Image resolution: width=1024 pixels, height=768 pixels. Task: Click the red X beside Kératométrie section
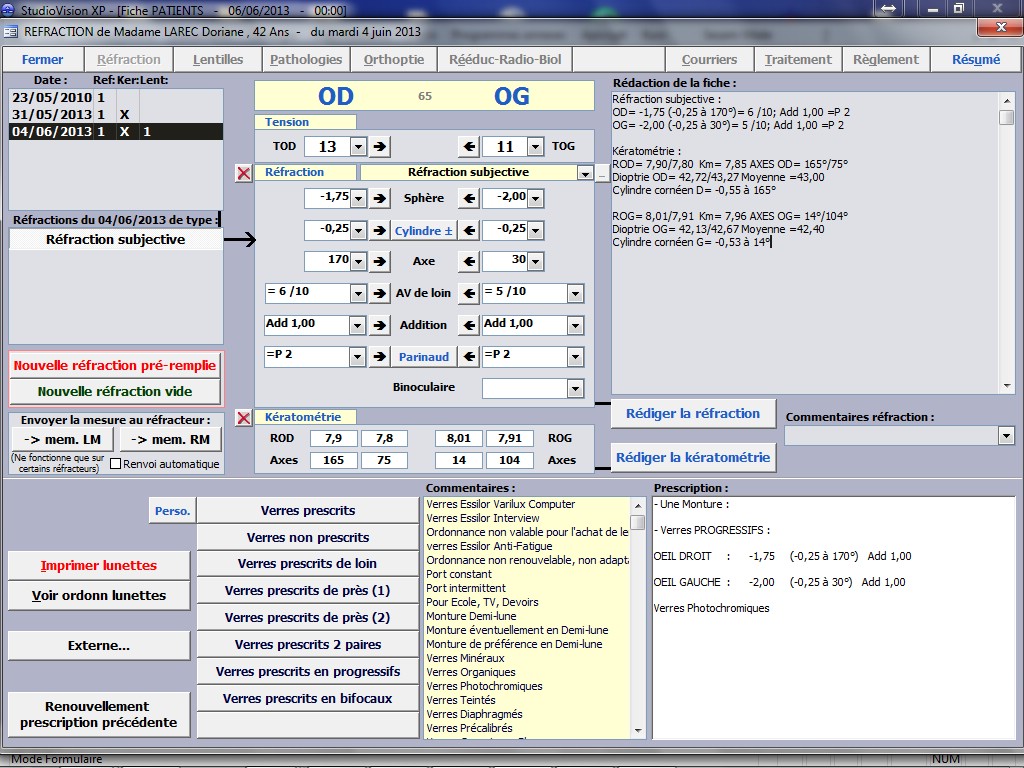click(243, 417)
